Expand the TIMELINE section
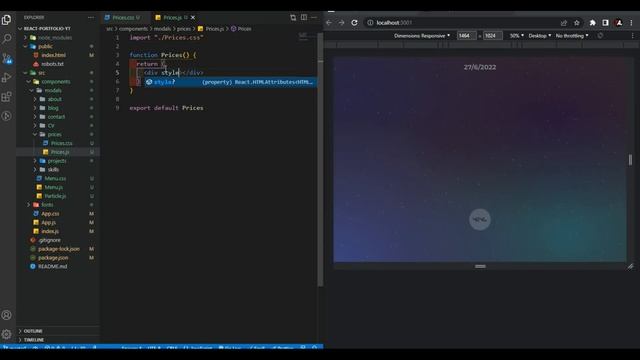 click(x=33, y=340)
